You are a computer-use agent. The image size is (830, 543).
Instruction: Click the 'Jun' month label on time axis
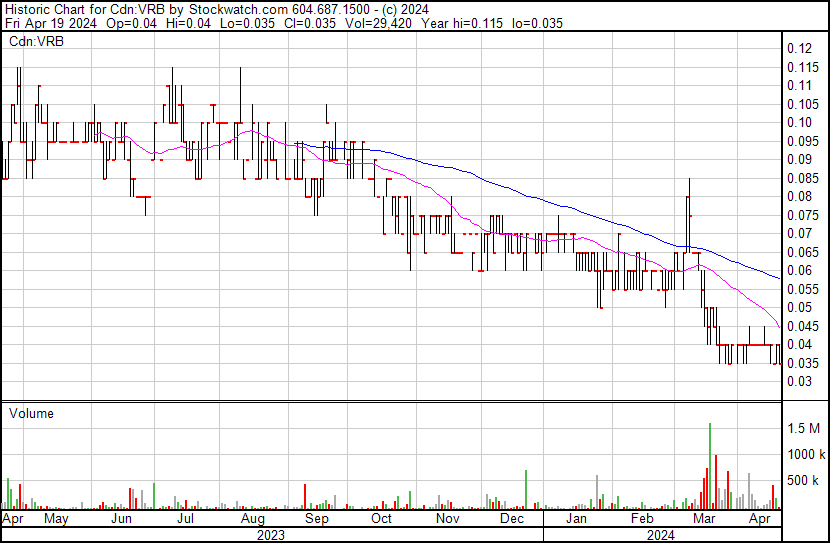pos(121,518)
